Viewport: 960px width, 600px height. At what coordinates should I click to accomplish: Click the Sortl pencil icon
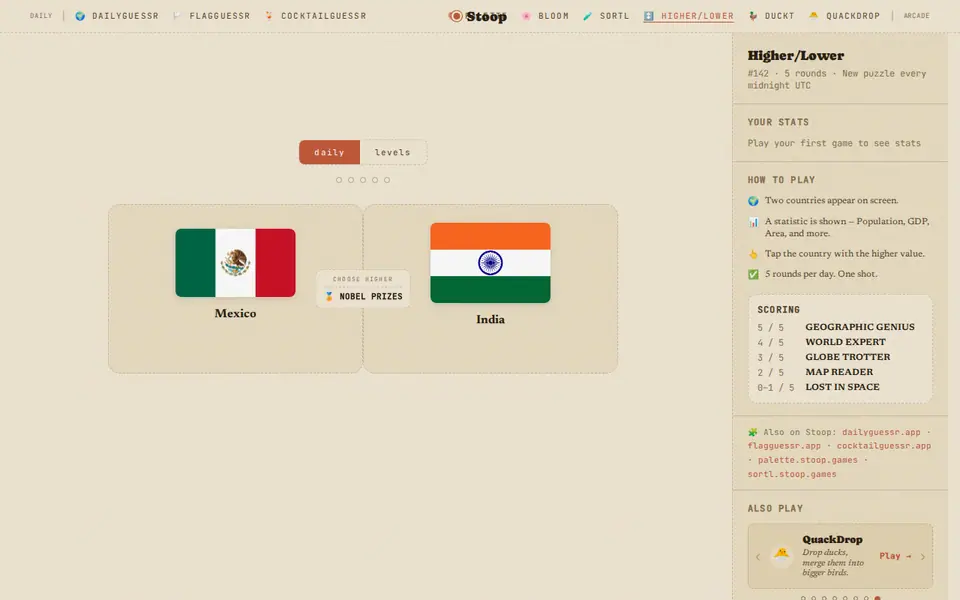pos(588,16)
